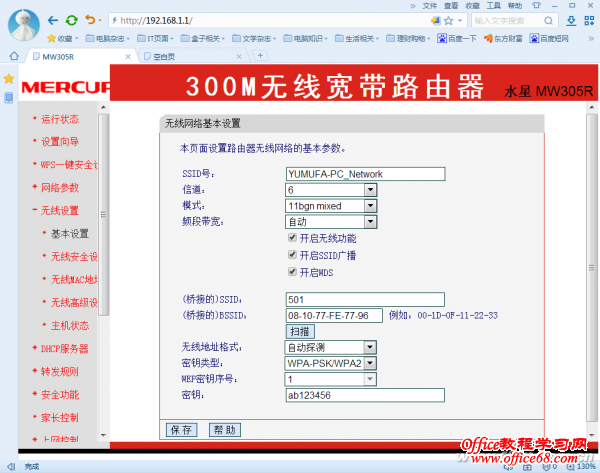Open the 帮助 menu
The image size is (600, 473).
[515, 6]
